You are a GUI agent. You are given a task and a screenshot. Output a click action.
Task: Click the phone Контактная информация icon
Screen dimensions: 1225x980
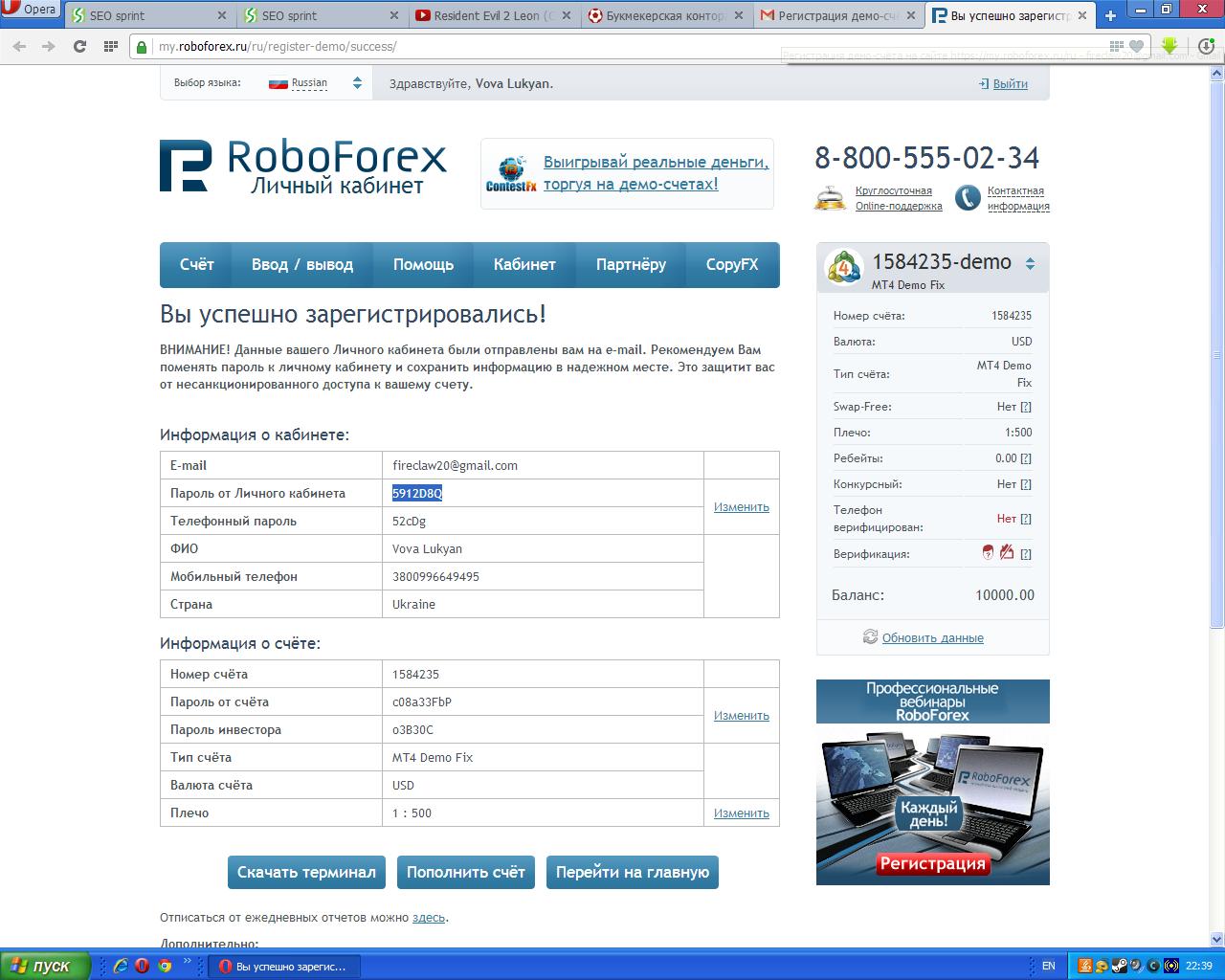968,197
